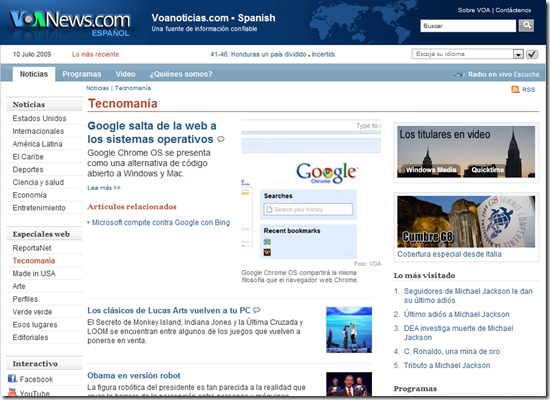Viewport: 550px width, 400px height.
Task: Click the Cumbre G8 banner image
Action: pos(466,221)
